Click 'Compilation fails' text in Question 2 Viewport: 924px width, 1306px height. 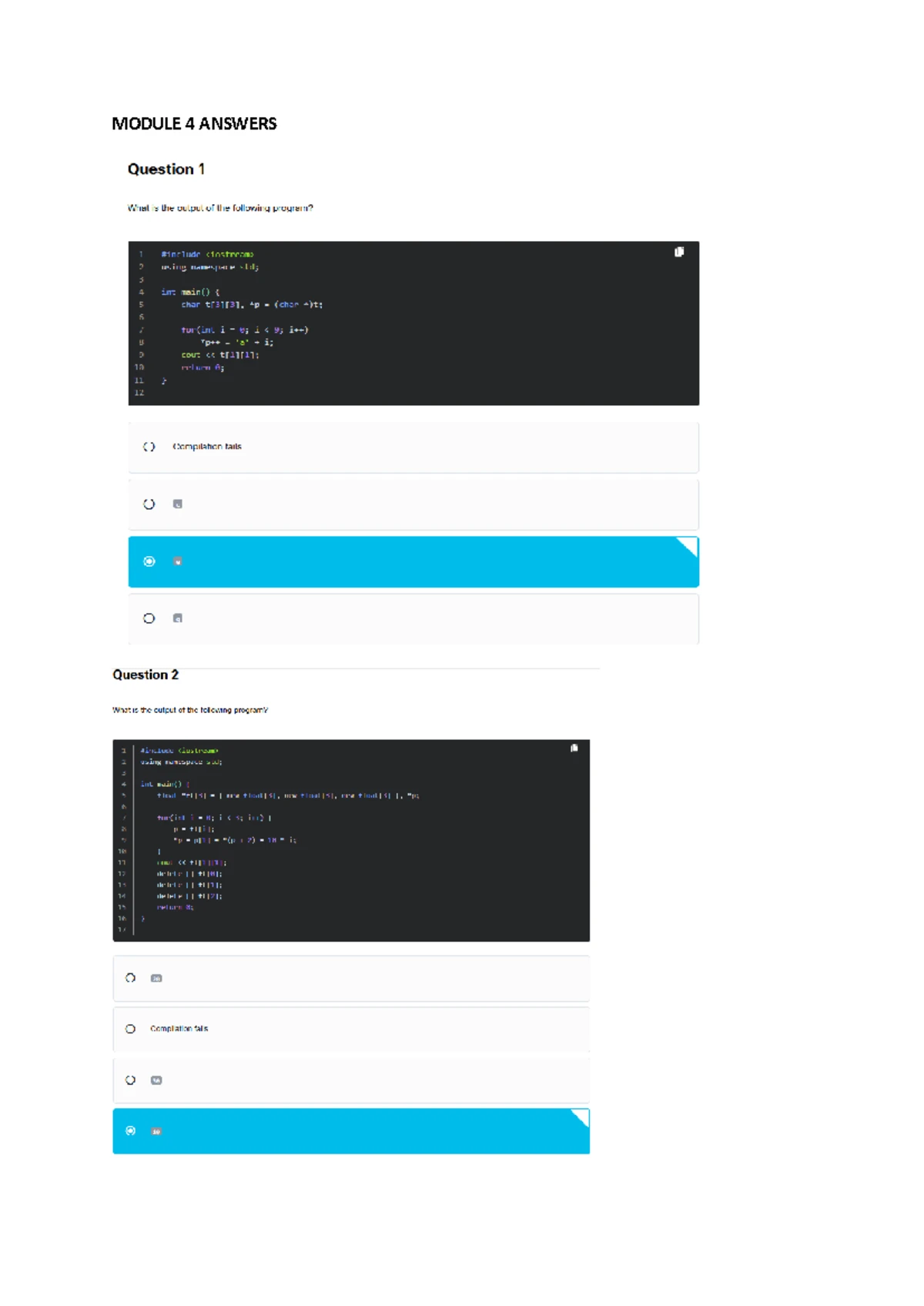(x=179, y=1029)
